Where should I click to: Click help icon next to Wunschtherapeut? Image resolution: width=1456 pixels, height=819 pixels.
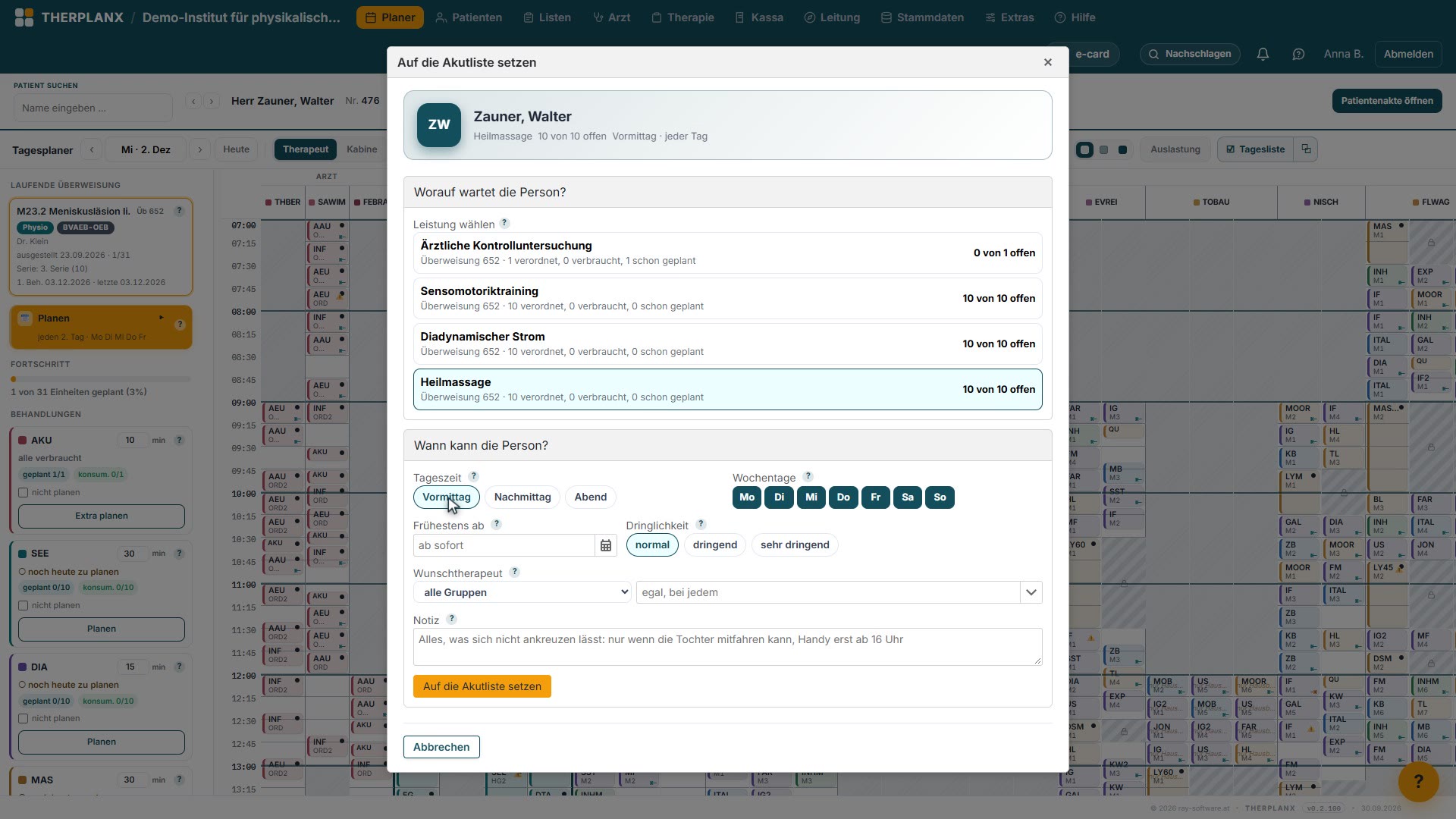515,572
